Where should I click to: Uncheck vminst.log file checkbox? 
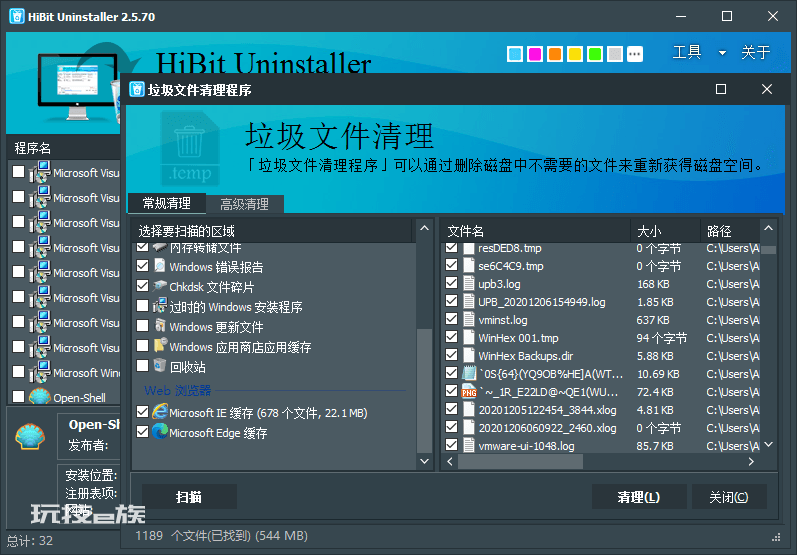tap(451, 319)
